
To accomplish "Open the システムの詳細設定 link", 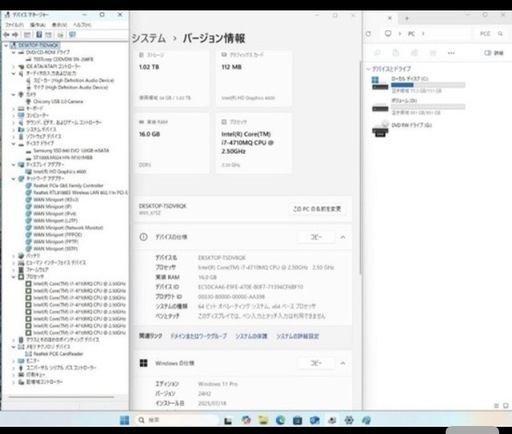I will click(297, 336).
